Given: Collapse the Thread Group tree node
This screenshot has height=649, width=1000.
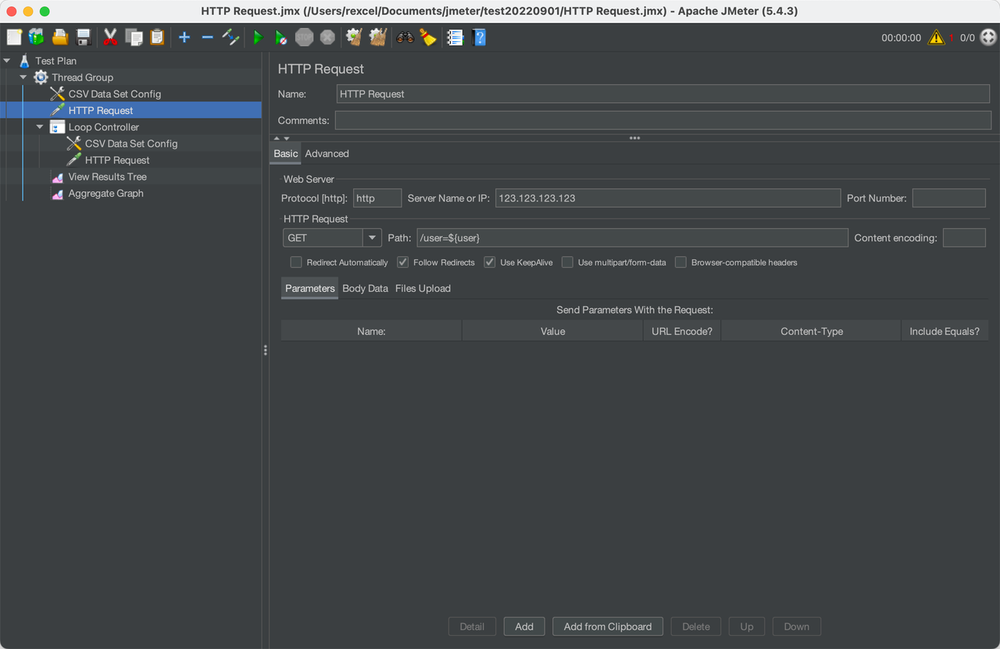Looking at the screenshot, I should [x=23, y=77].
